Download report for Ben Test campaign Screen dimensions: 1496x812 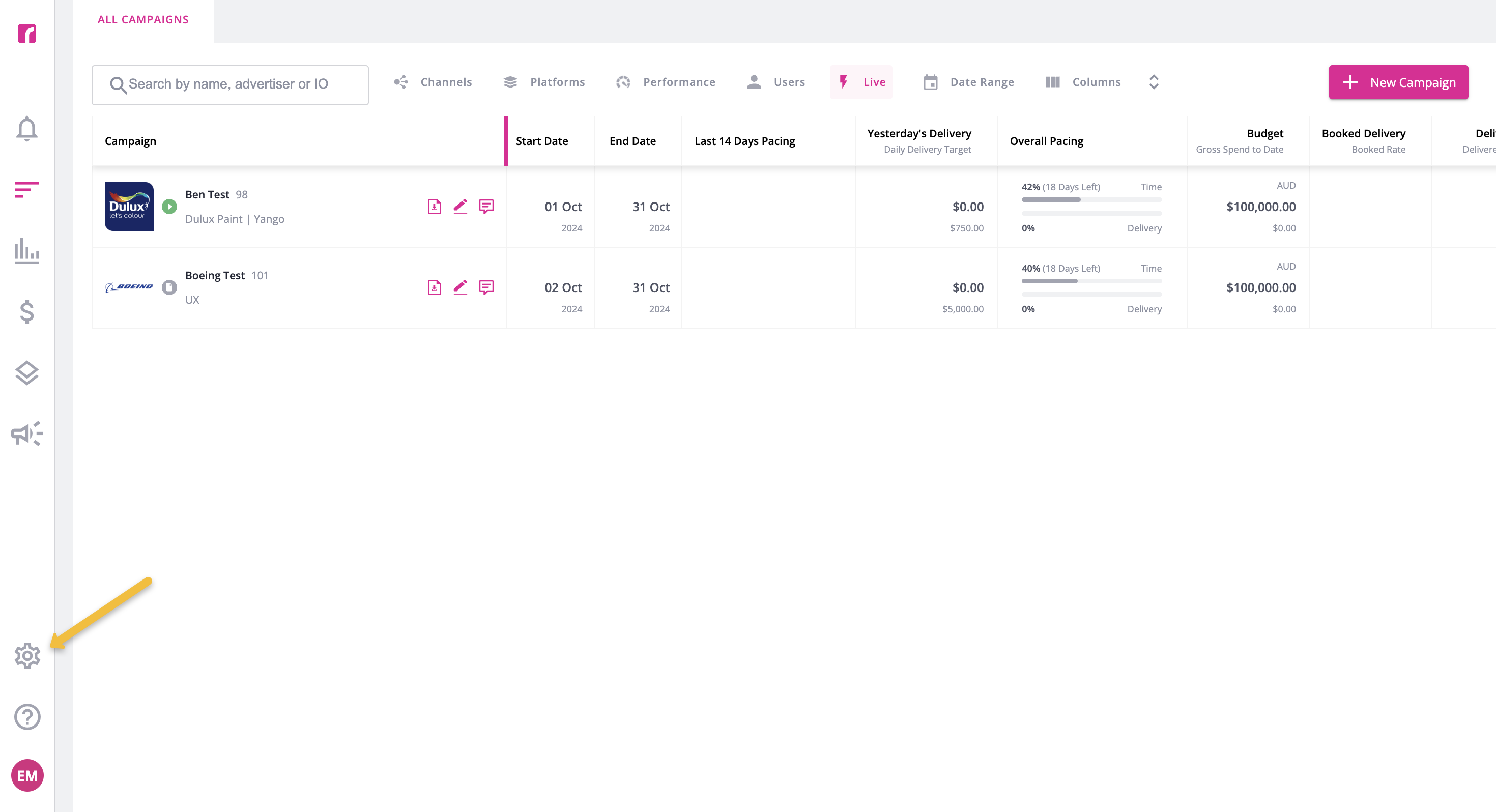coord(434,206)
